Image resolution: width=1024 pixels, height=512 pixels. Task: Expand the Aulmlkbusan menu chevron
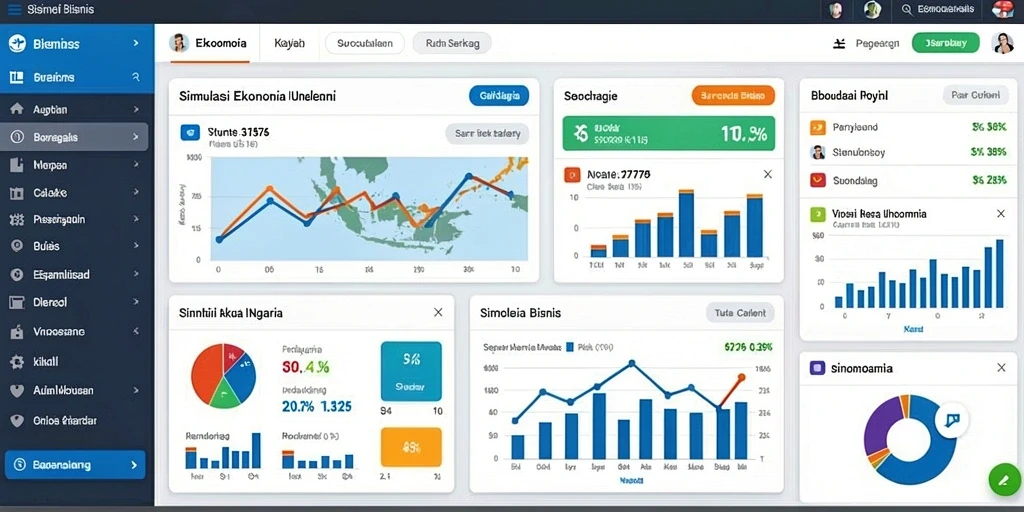(135, 391)
